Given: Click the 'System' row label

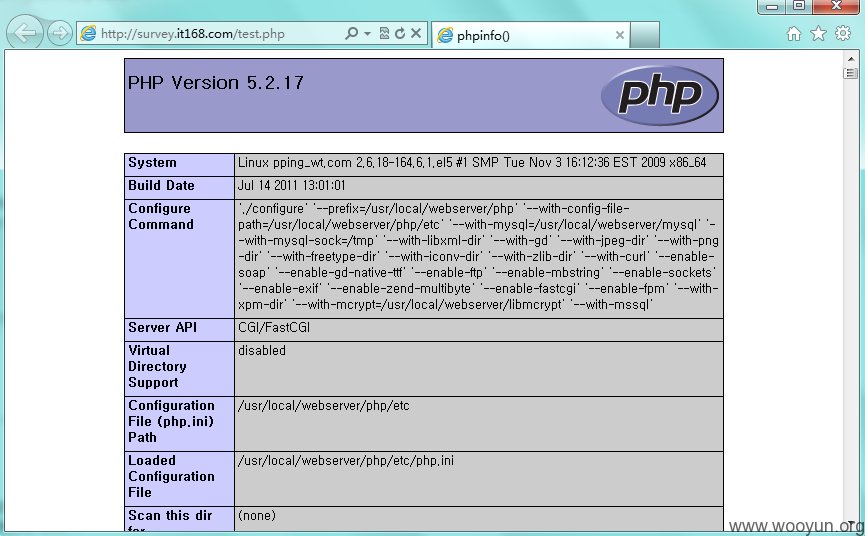Looking at the screenshot, I should pyautogui.click(x=152, y=163).
